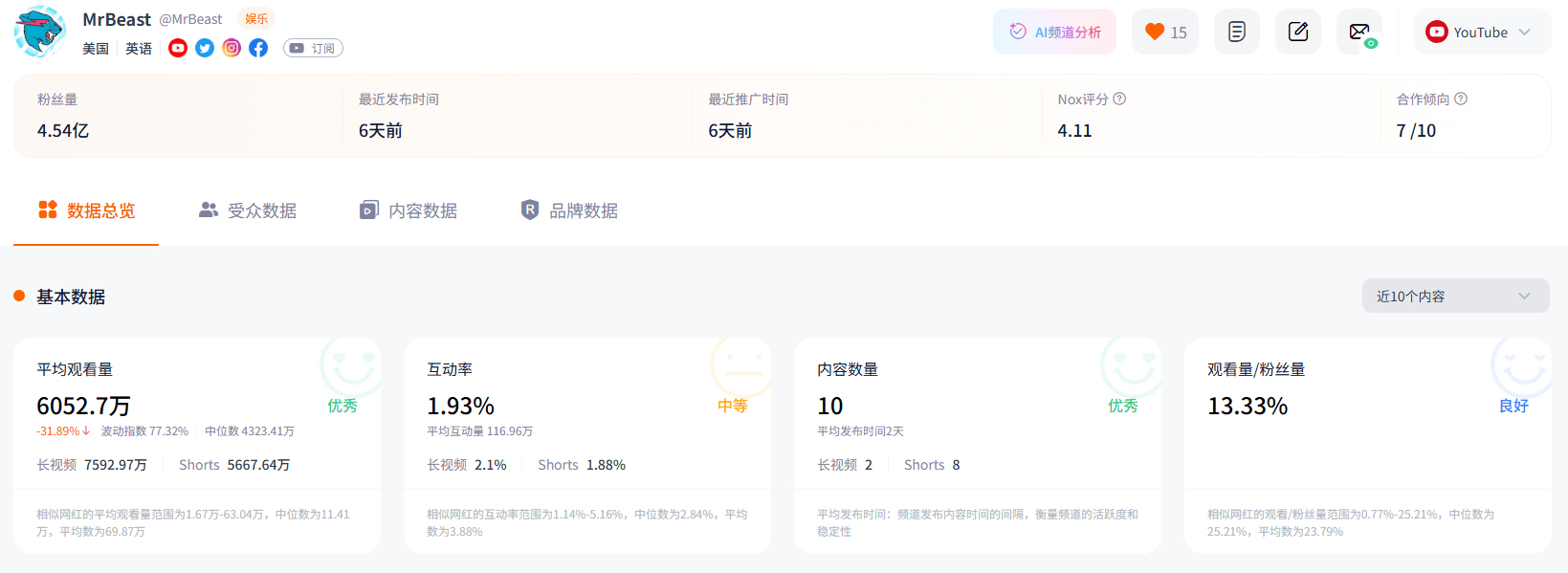Open the Instagram profile icon
The image size is (1568, 573).
pos(232,48)
